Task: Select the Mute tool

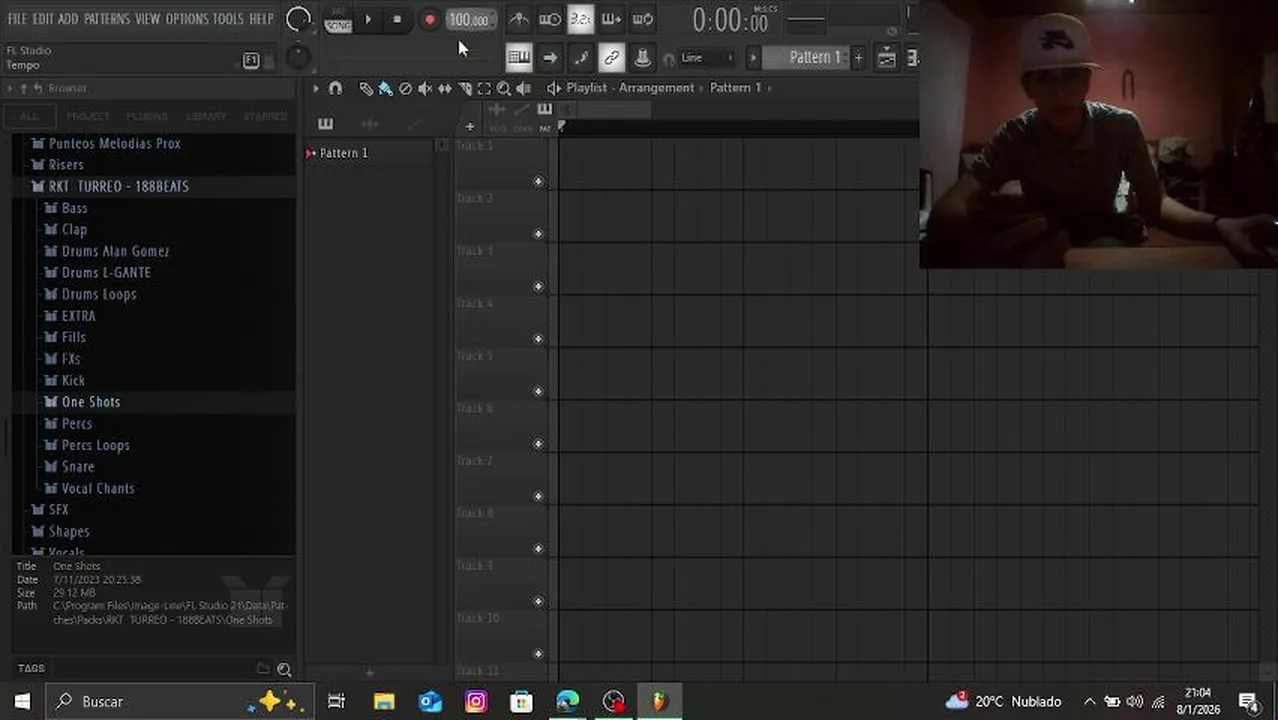Action: [x=425, y=88]
